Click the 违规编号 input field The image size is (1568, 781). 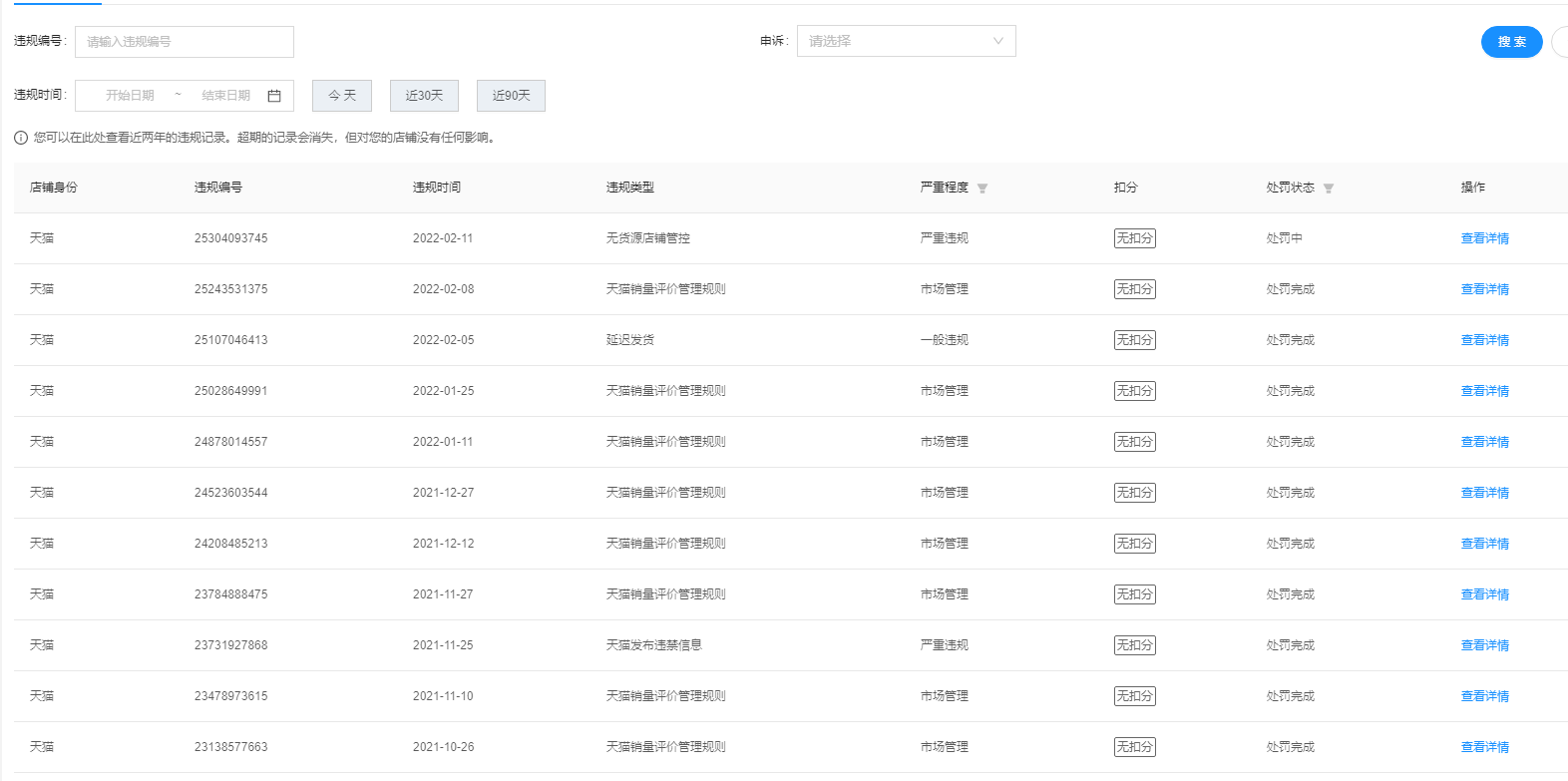coord(185,42)
